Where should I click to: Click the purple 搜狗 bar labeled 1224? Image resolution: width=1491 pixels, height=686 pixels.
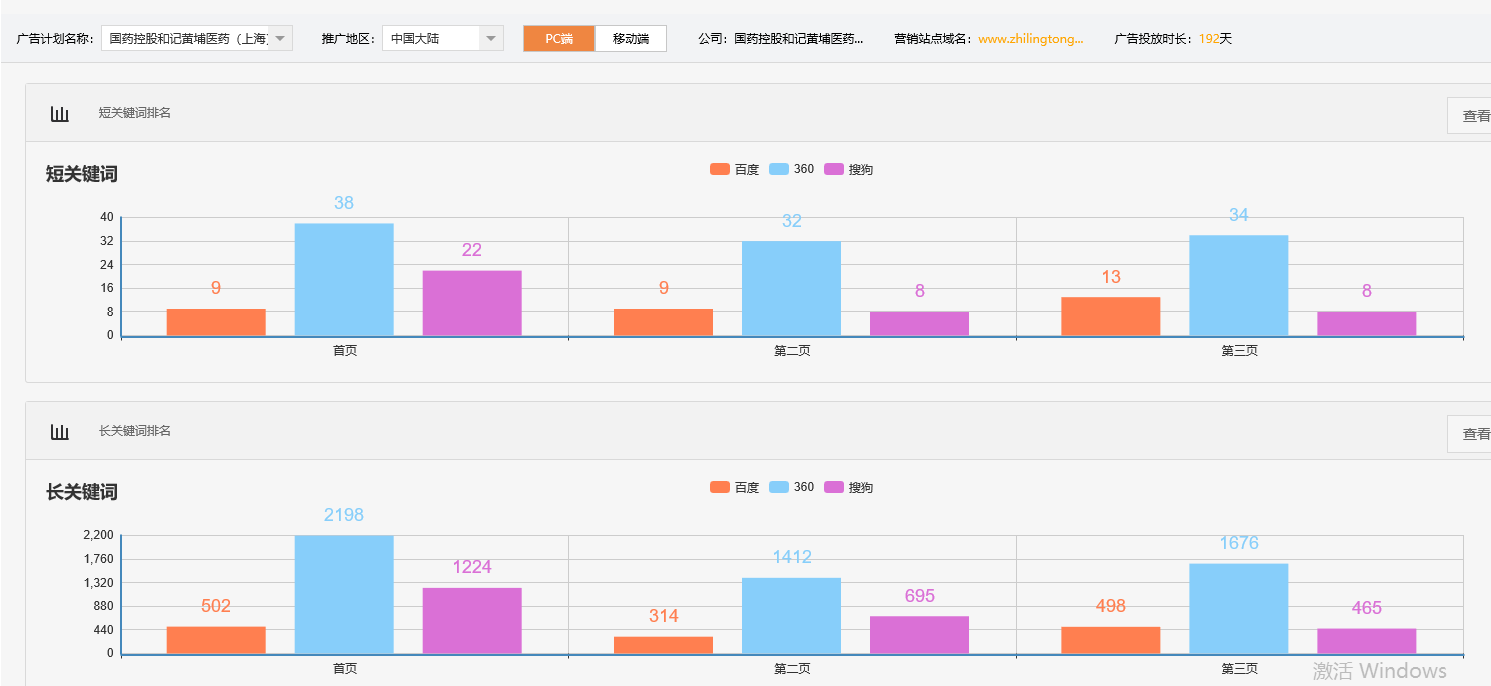click(472, 620)
